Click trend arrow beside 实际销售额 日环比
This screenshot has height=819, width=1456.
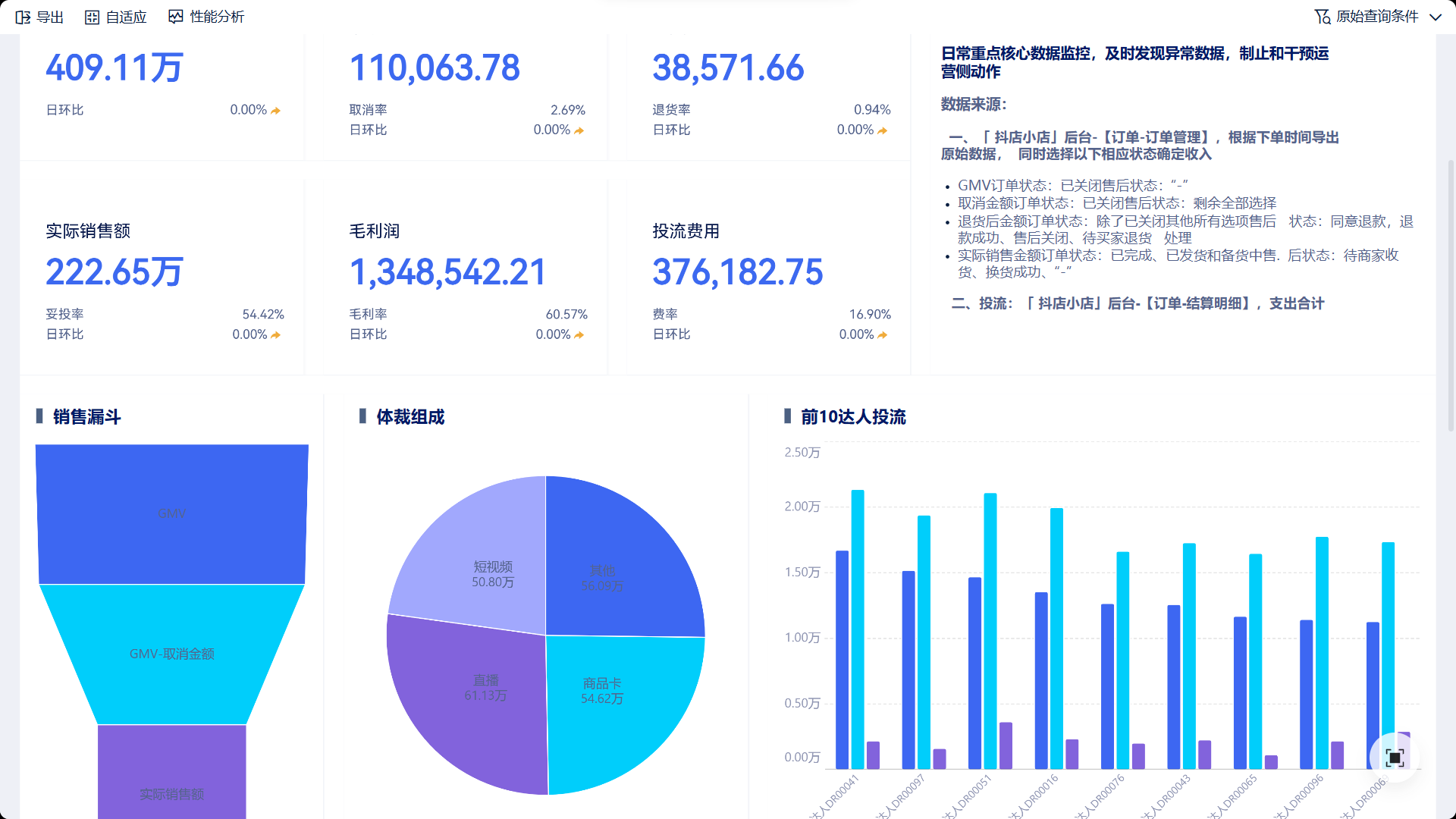276,334
